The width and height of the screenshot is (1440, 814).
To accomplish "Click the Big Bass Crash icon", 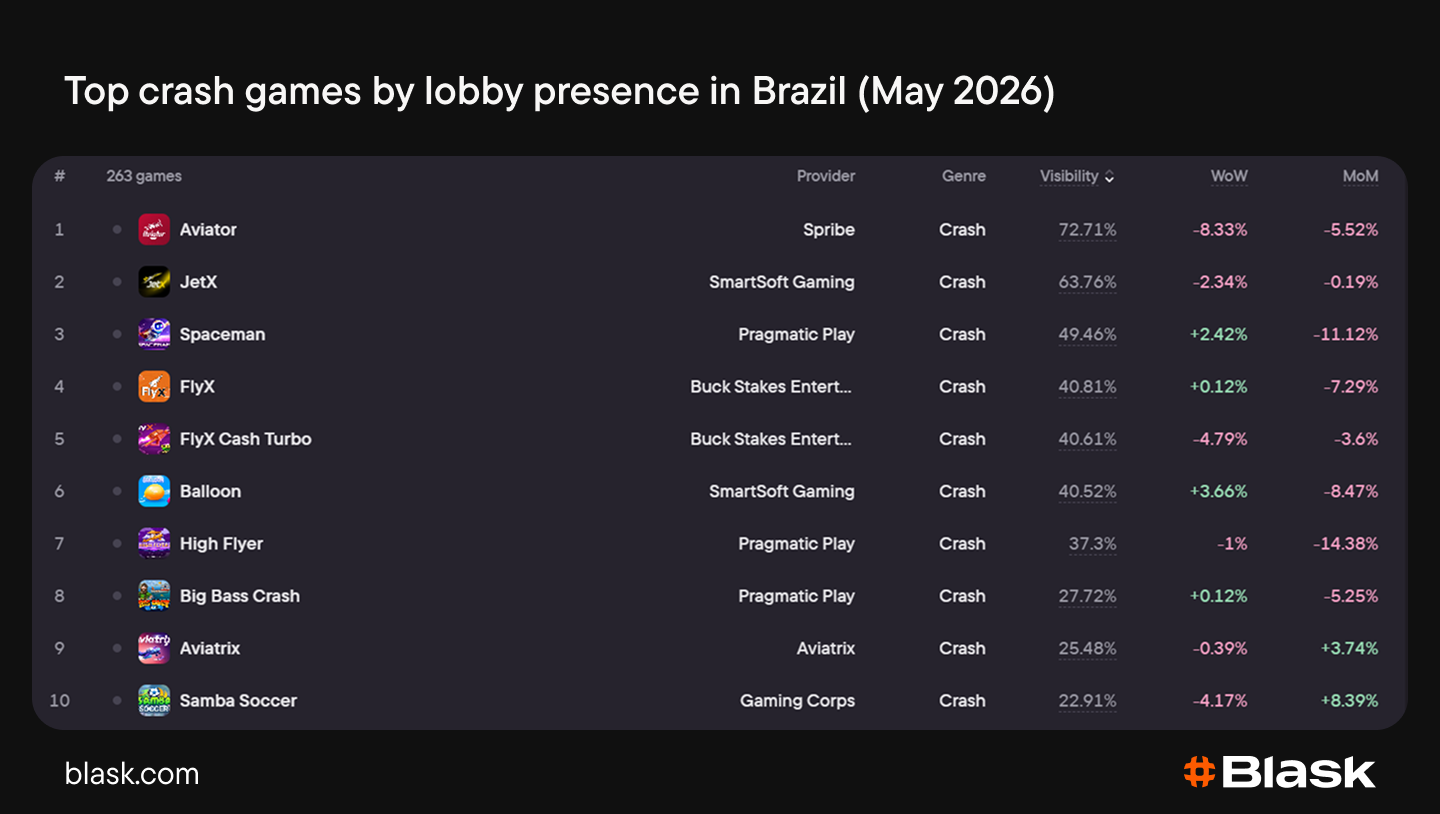I will [154, 596].
